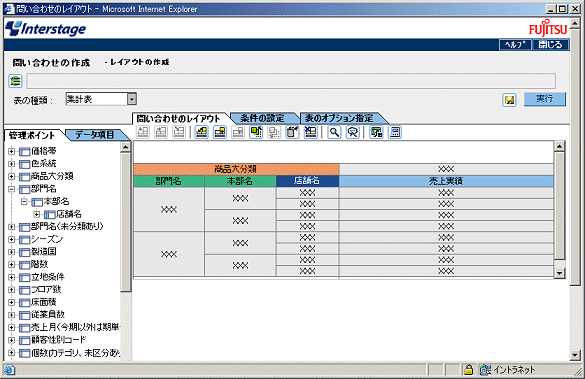Expand the フロア数 tree node
Viewport: 585px width, 379px height.
(12, 289)
